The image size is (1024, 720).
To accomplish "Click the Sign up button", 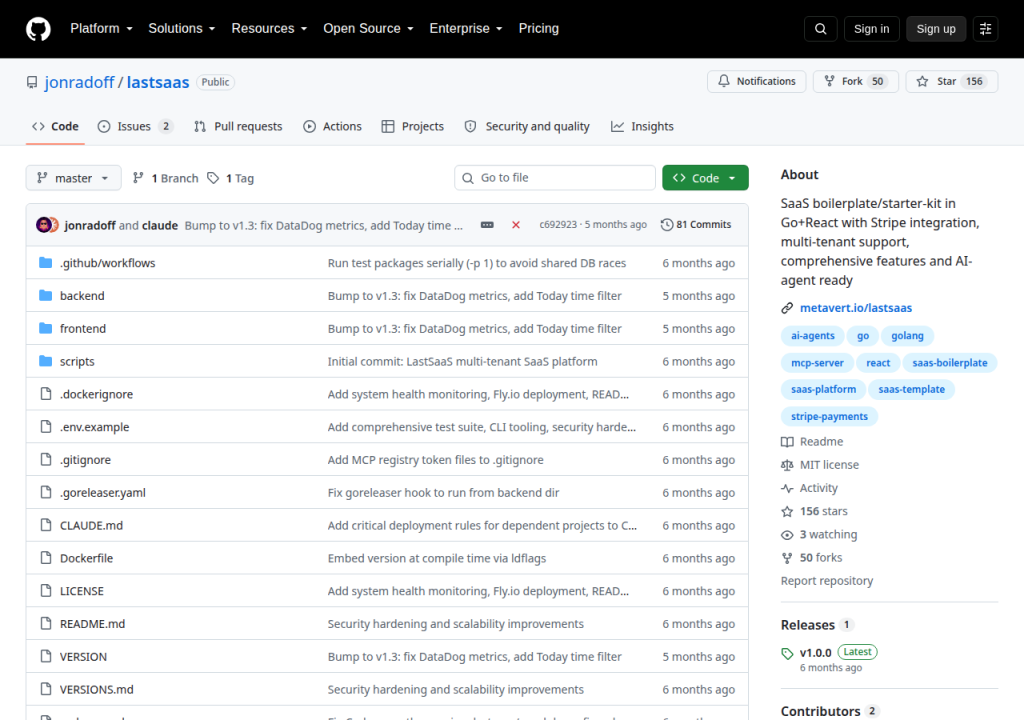I will (x=936, y=29).
